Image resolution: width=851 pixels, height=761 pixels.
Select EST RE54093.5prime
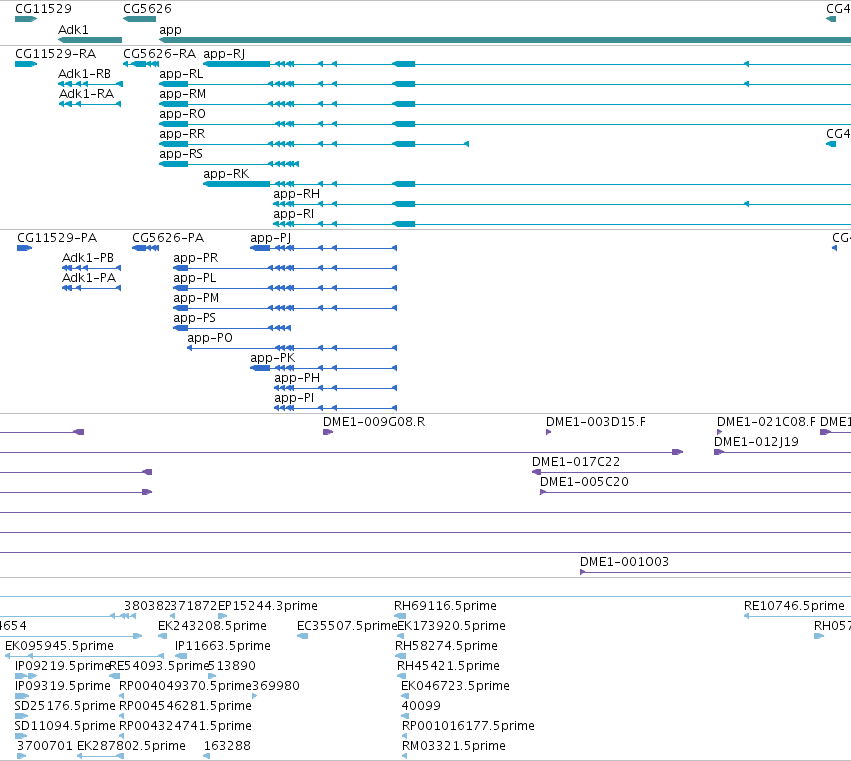pos(115,676)
